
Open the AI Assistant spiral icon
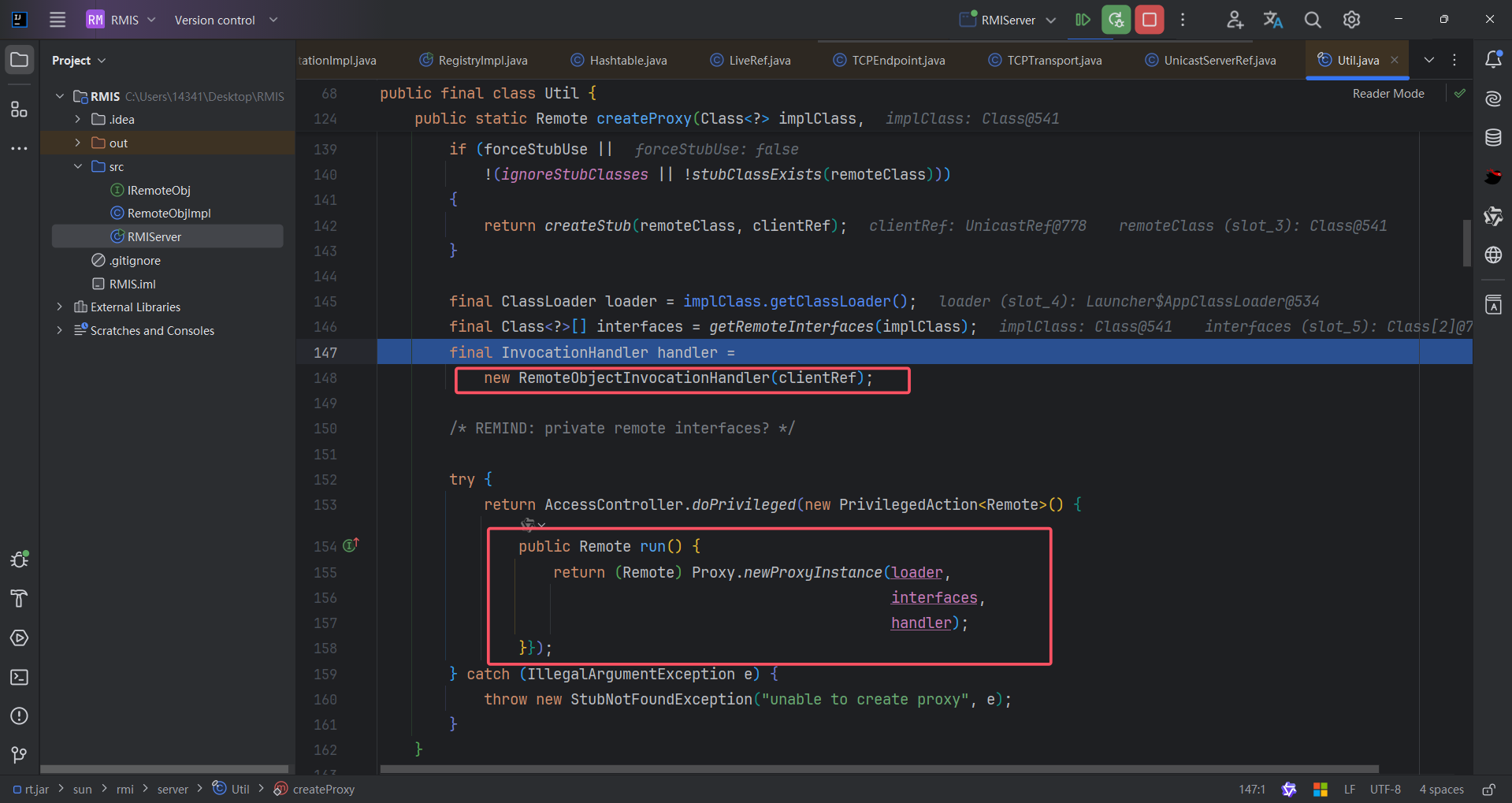click(x=1493, y=99)
